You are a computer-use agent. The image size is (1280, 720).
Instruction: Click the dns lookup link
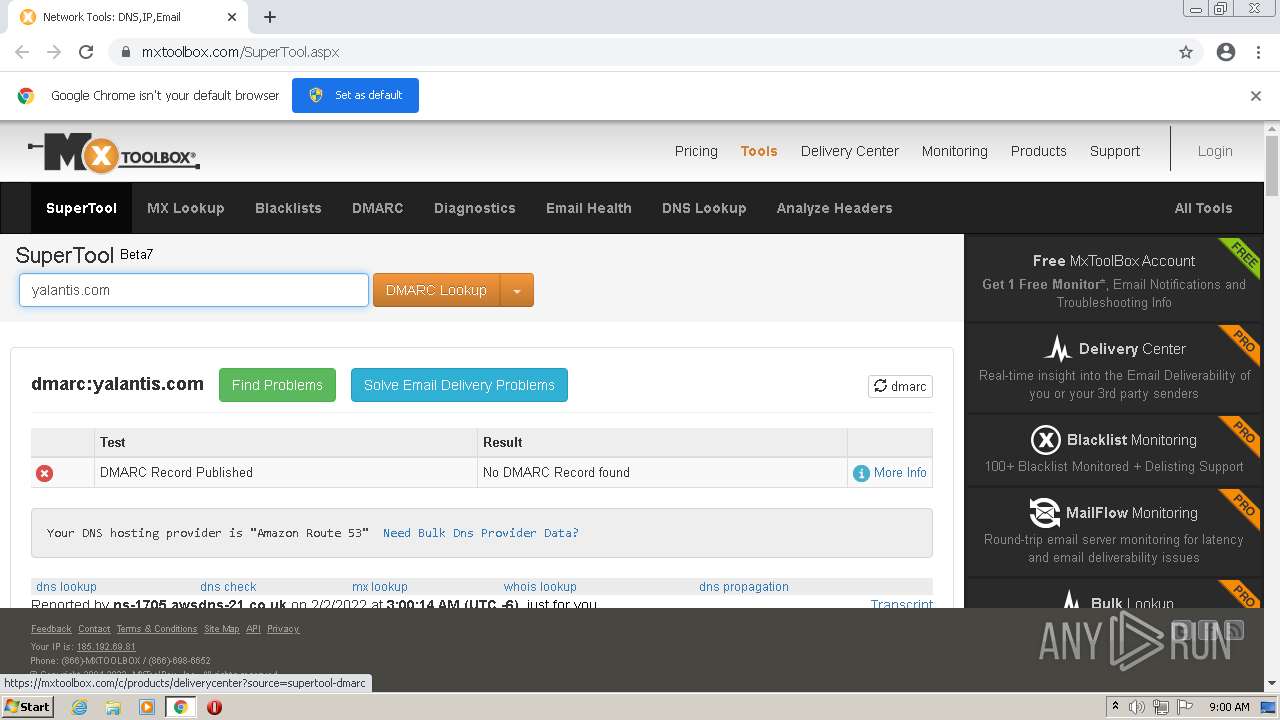coord(66,587)
